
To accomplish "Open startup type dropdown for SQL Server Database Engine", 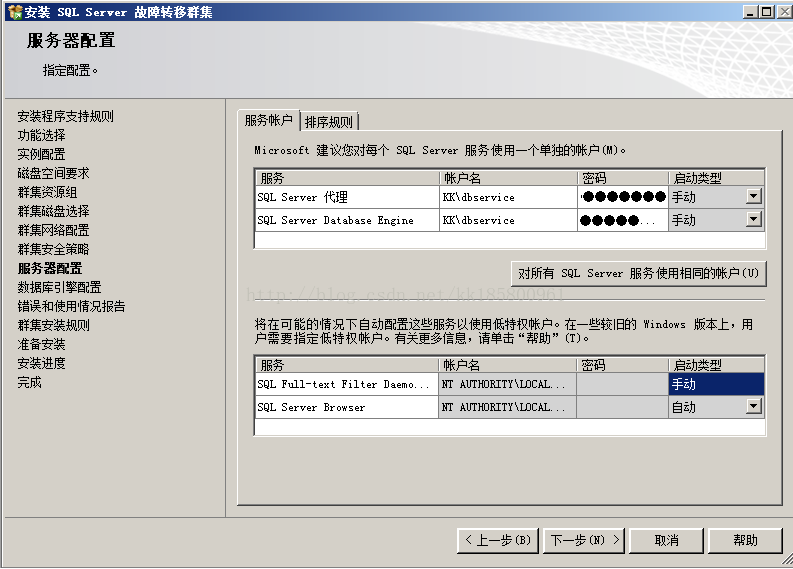I will click(753, 219).
